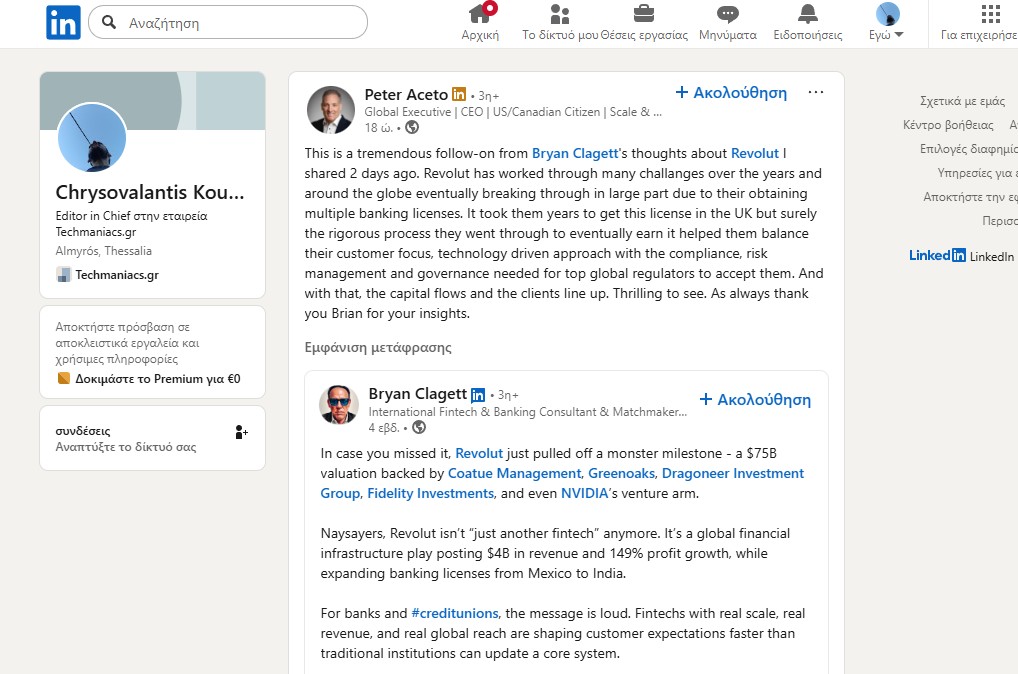The image size is (1018, 674).
Task: Open the Αρχική home feed icon
Action: 480,14
